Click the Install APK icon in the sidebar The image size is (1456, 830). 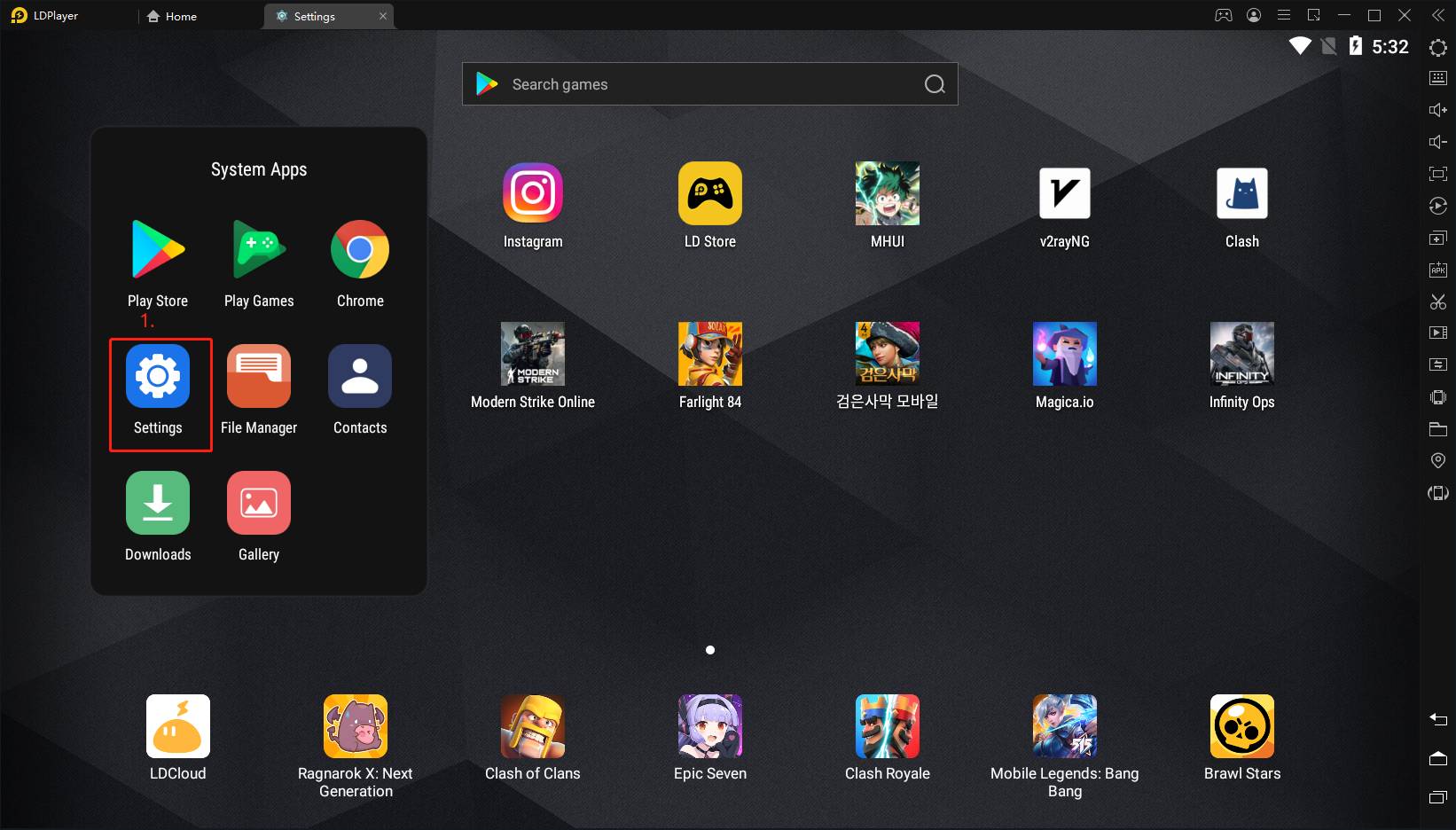1438,270
